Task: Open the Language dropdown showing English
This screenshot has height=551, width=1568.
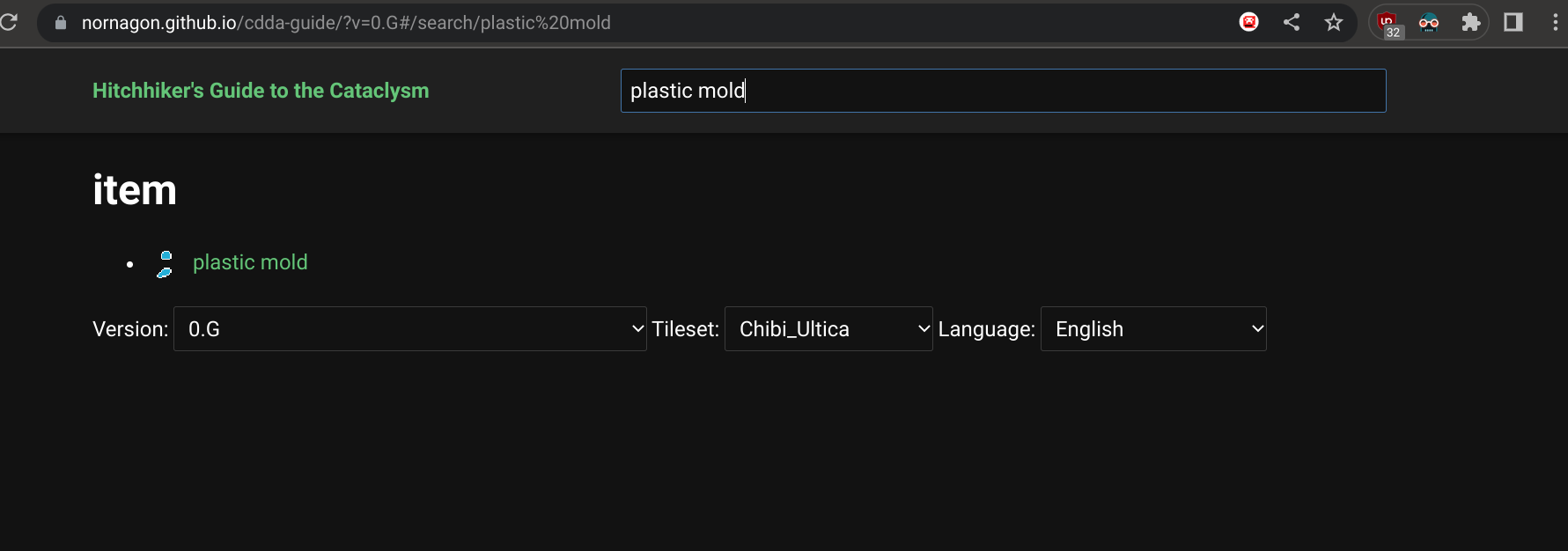Action: pyautogui.click(x=1153, y=328)
